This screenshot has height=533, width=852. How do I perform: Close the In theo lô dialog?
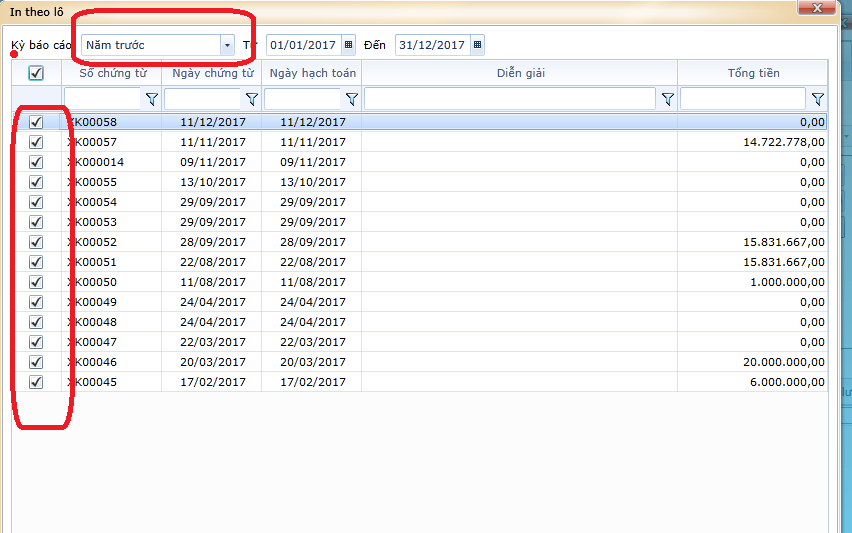point(816,8)
